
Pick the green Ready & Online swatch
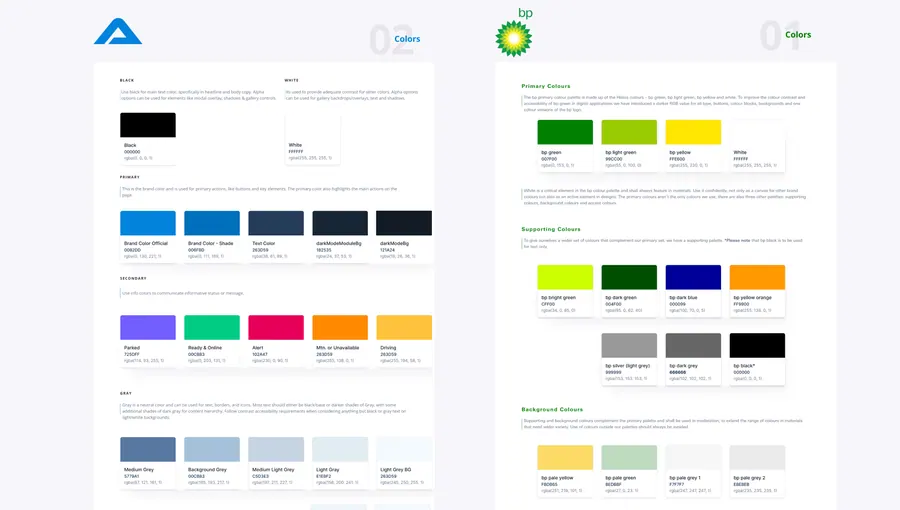click(x=212, y=328)
